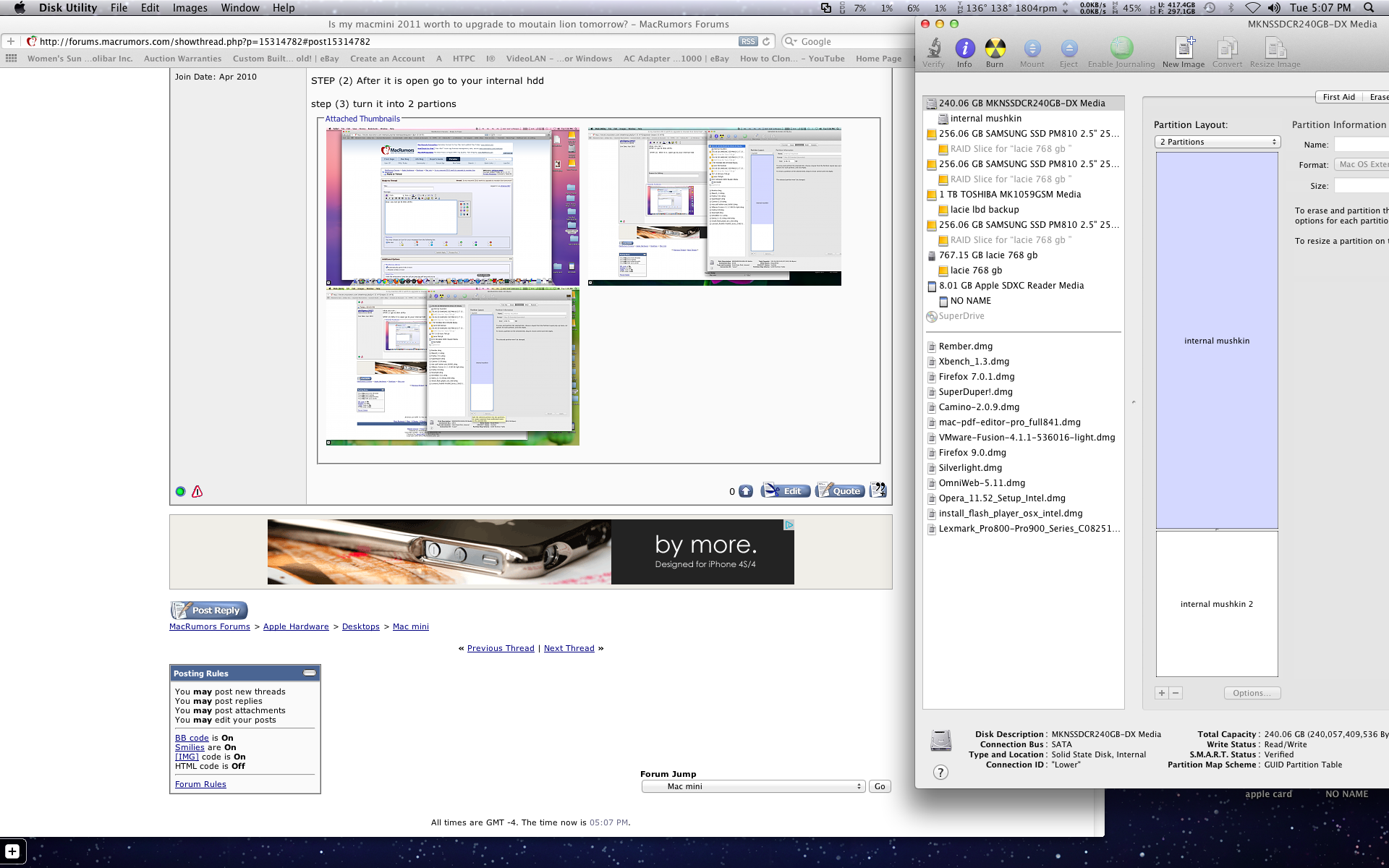Open the Next Thread link
The image size is (1389, 868).
pos(569,648)
